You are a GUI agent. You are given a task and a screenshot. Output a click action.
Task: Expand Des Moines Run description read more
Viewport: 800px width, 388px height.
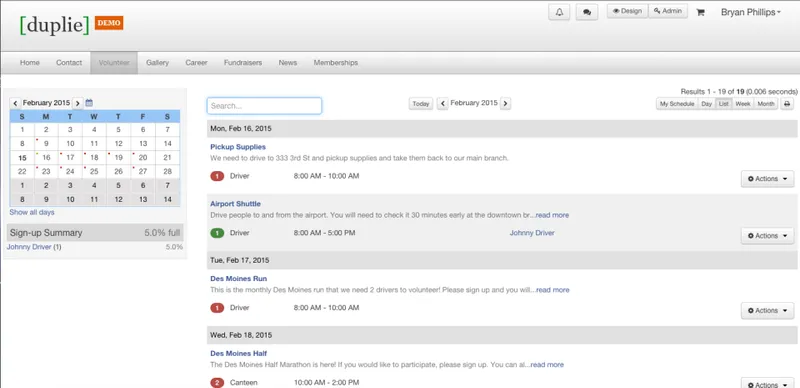[553, 289]
